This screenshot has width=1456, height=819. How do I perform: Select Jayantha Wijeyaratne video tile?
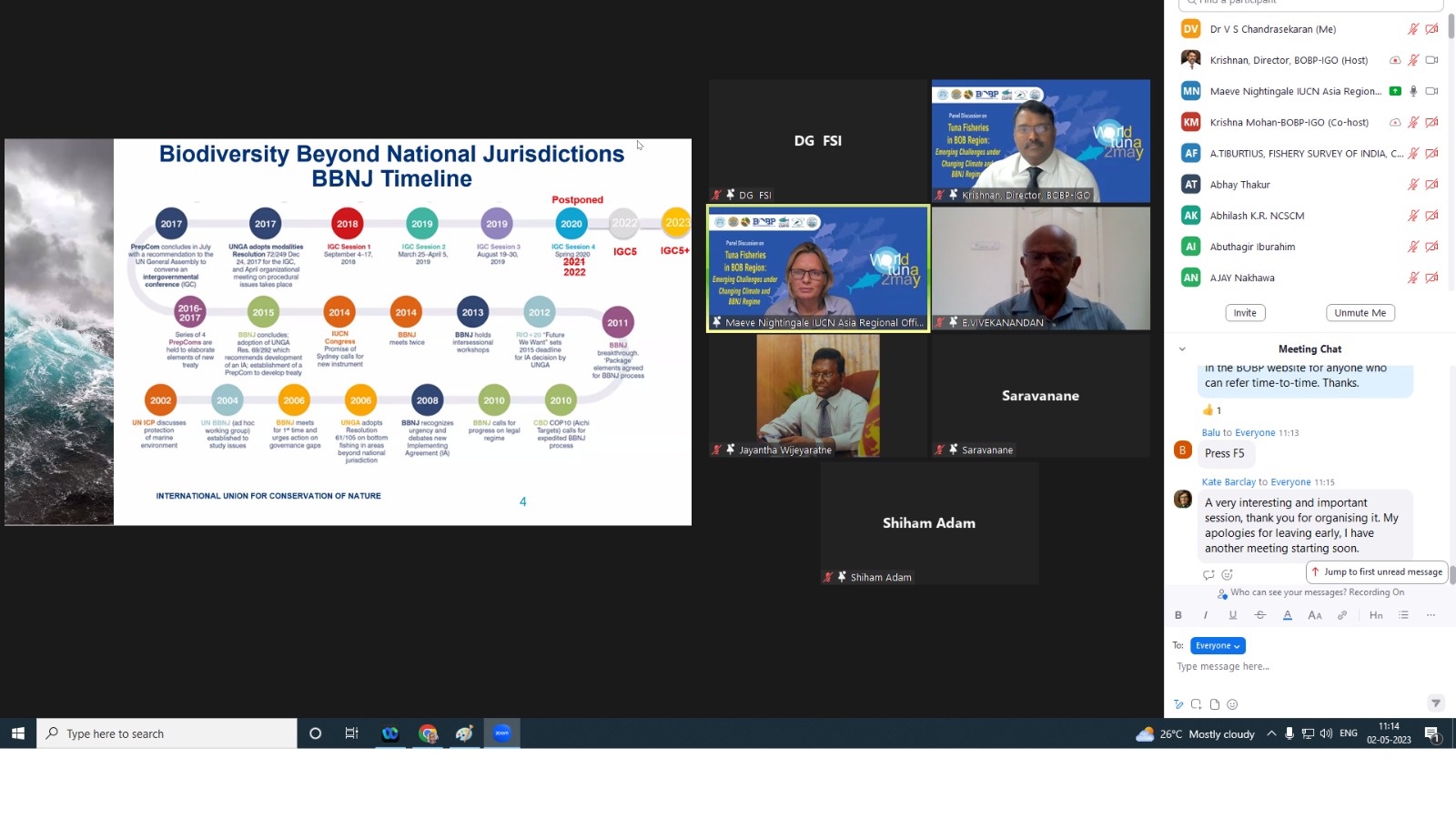[x=818, y=395]
